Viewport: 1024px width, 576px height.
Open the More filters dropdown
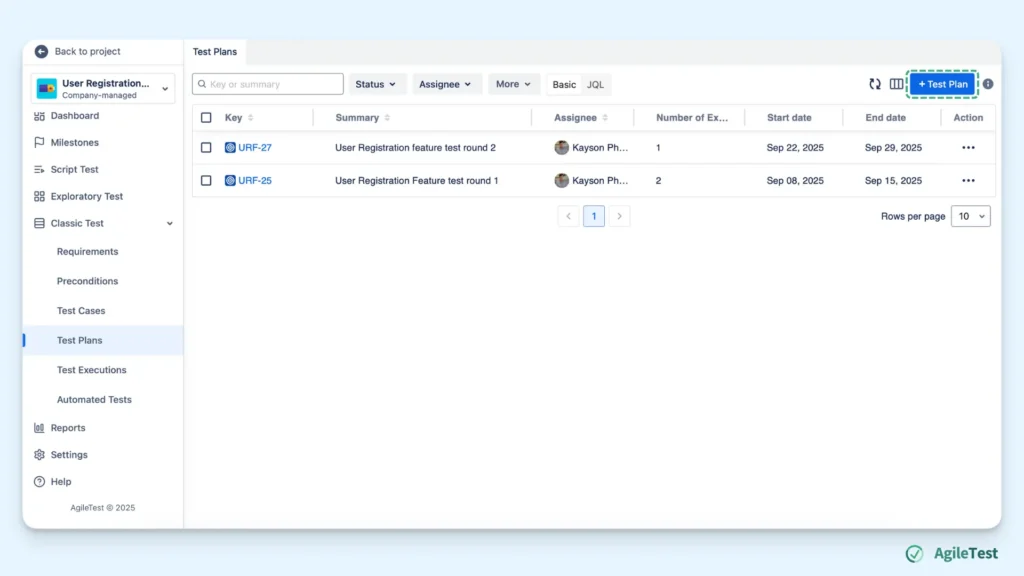[x=513, y=84]
